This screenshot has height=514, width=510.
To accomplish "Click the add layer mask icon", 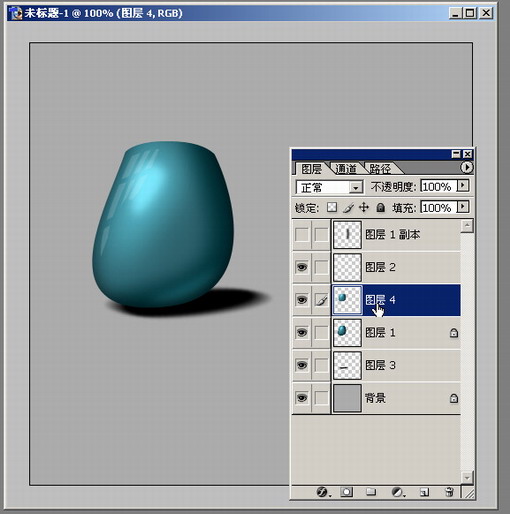I will 346,492.
